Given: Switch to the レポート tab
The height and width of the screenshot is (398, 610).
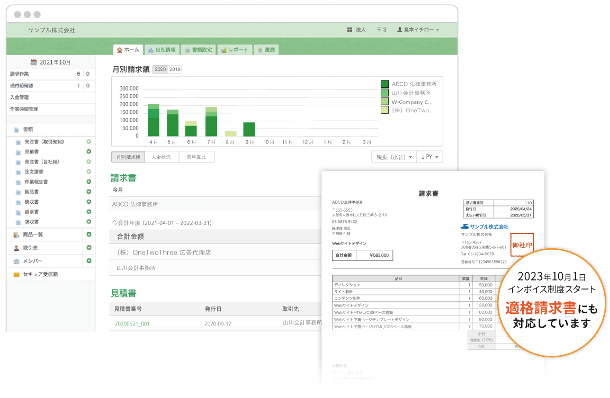Looking at the screenshot, I should 235,50.
